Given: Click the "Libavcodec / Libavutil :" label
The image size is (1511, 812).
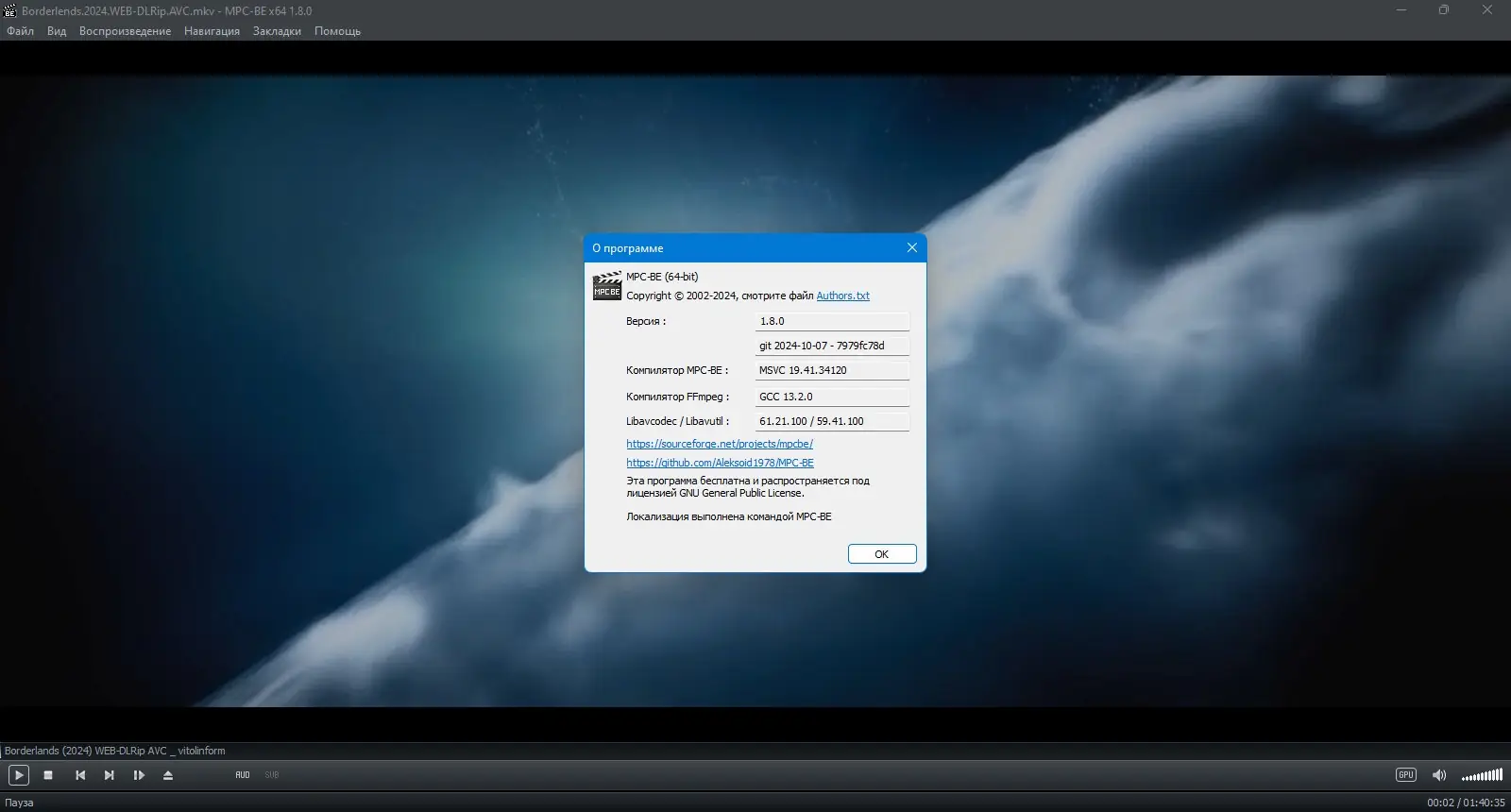Looking at the screenshot, I should 677,421.
